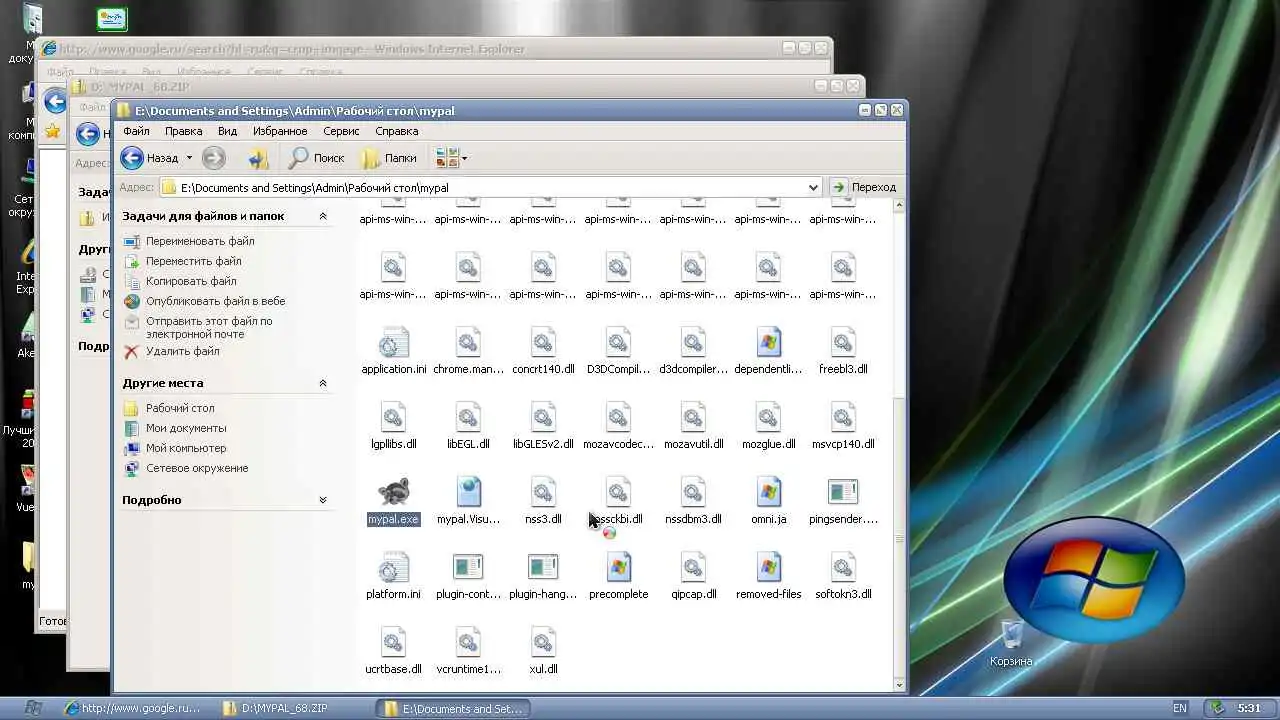
Task: Expand the Подробно details section
Action: (322, 500)
